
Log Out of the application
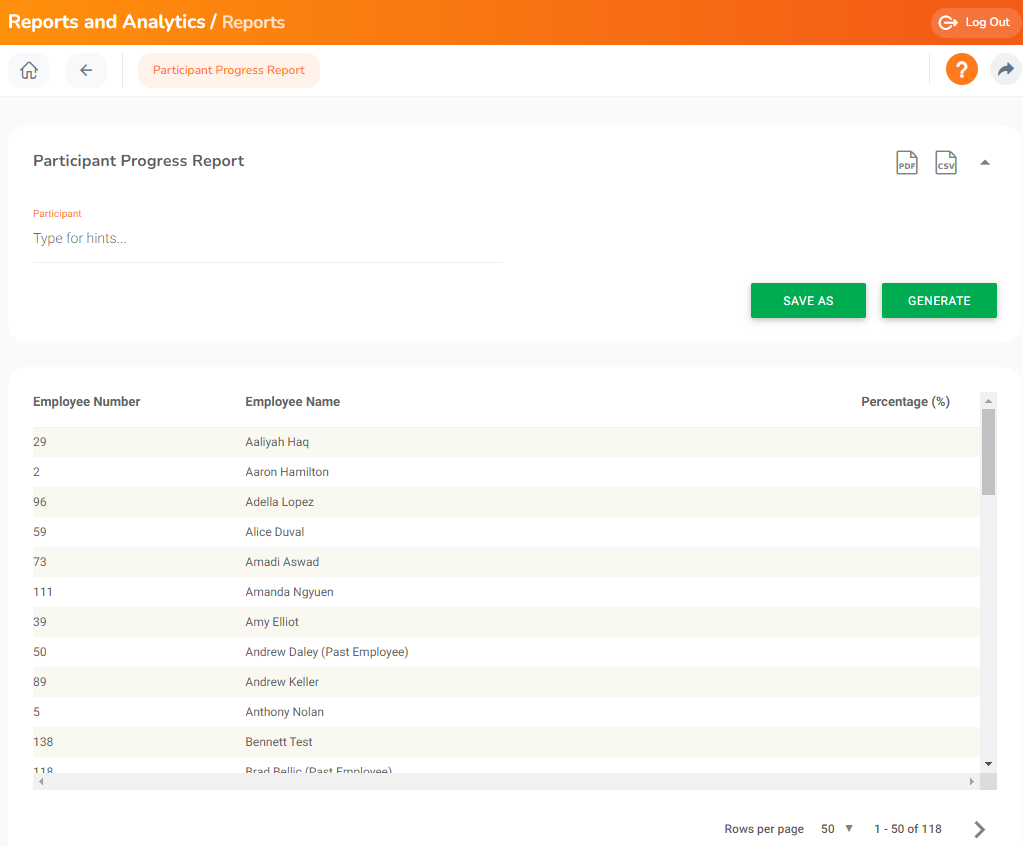coord(974,22)
